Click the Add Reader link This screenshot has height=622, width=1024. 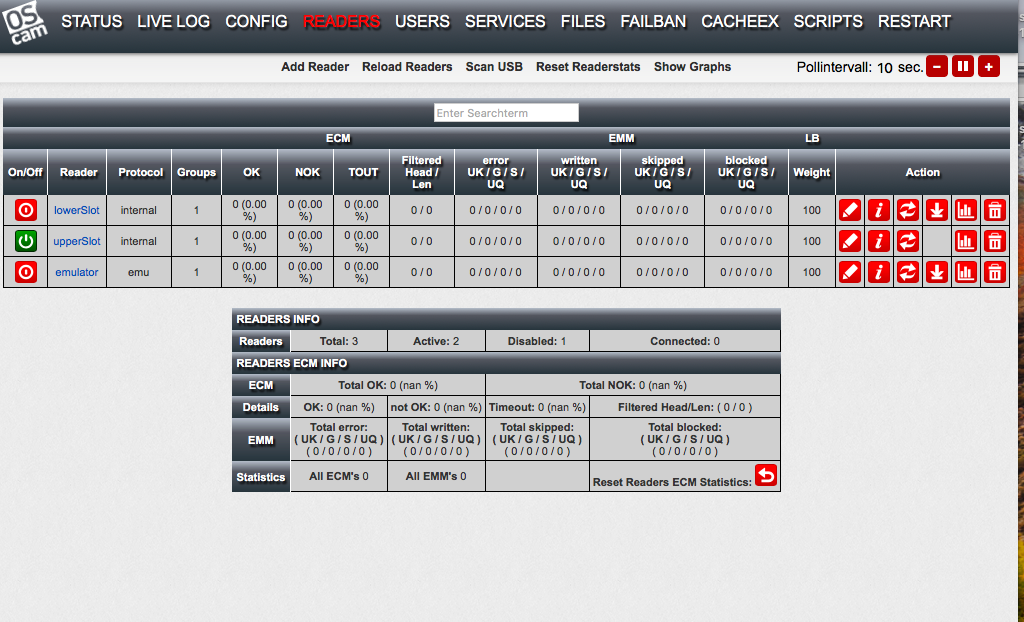point(315,67)
